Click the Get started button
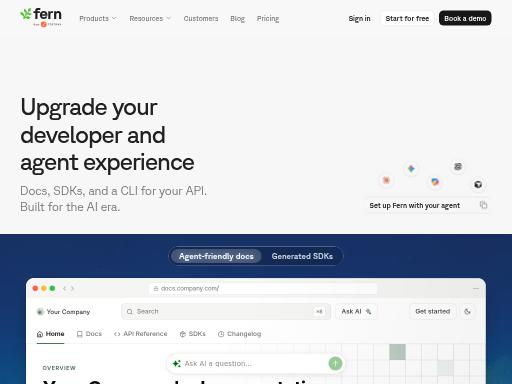The height and width of the screenshot is (384, 512). pyautogui.click(x=432, y=311)
